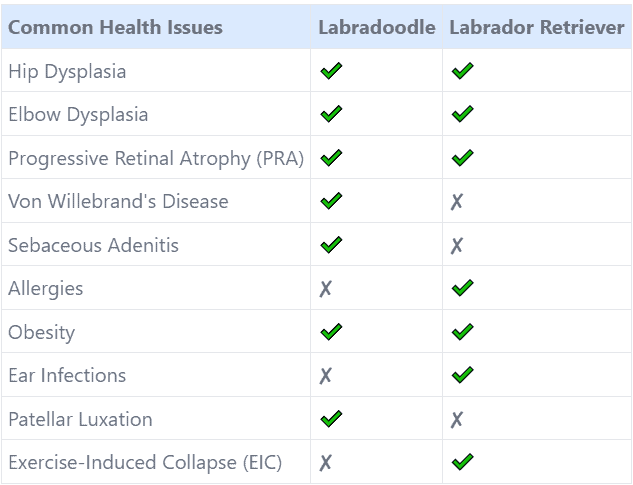The height and width of the screenshot is (485, 633).
Task: Click the Labrador Retriever Elbow Dysplasia checkmark
Action: (x=463, y=114)
